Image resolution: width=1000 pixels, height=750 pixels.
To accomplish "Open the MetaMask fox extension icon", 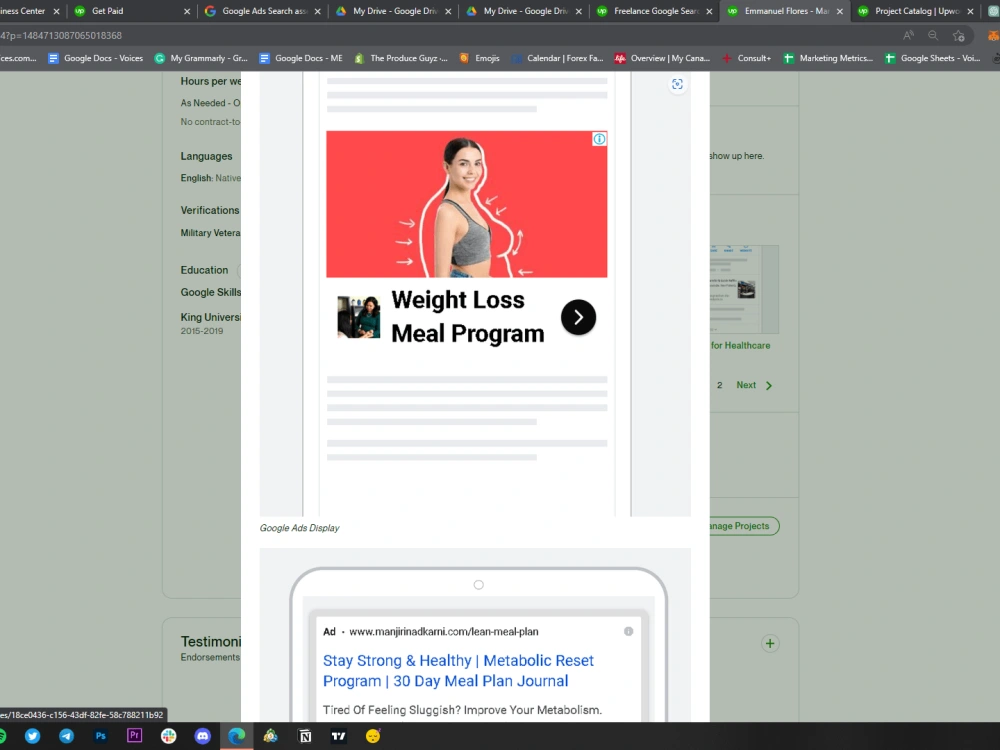I will 994,36.
